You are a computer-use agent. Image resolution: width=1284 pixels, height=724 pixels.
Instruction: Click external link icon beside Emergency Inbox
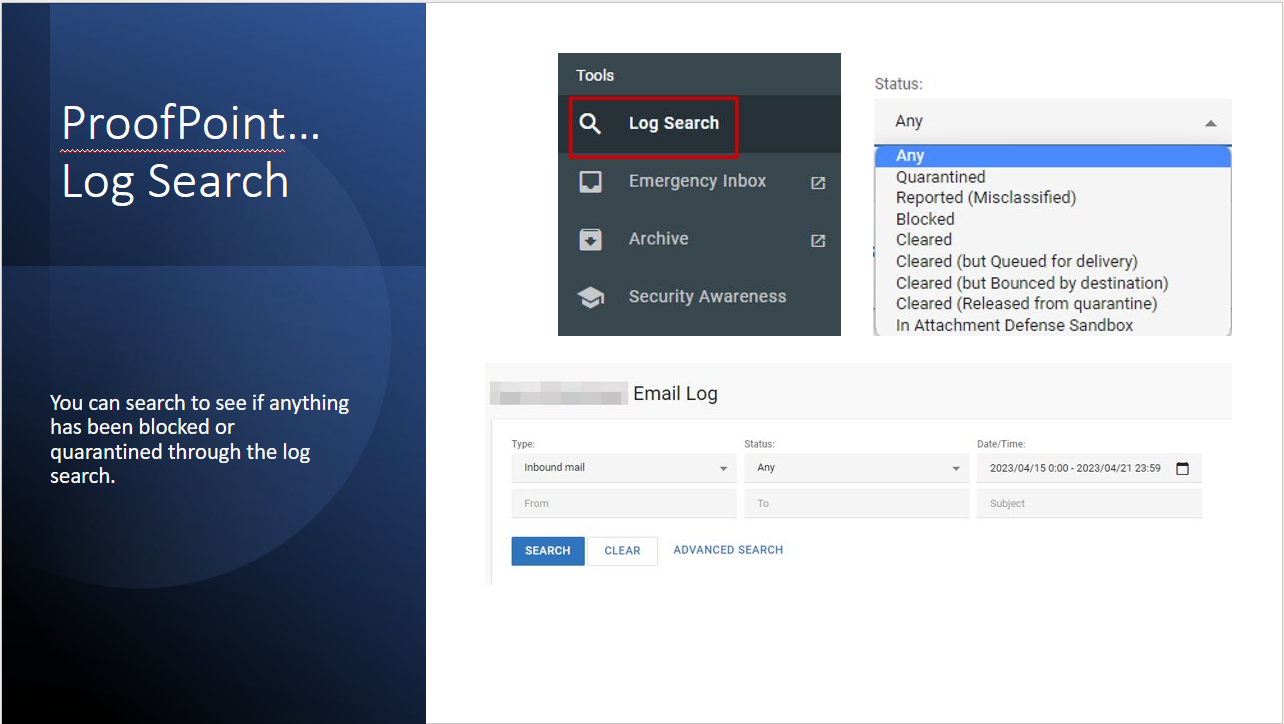[818, 183]
